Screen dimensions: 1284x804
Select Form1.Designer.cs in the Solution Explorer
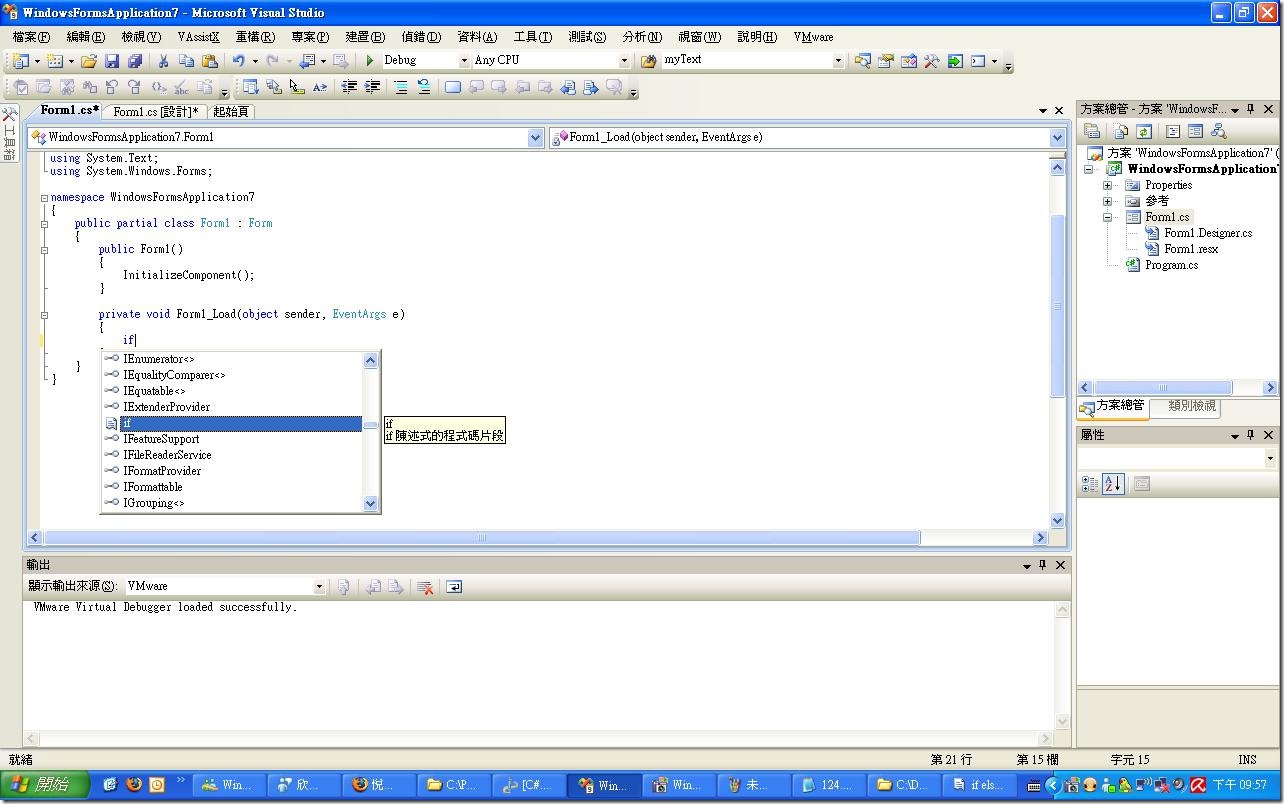click(x=1208, y=233)
